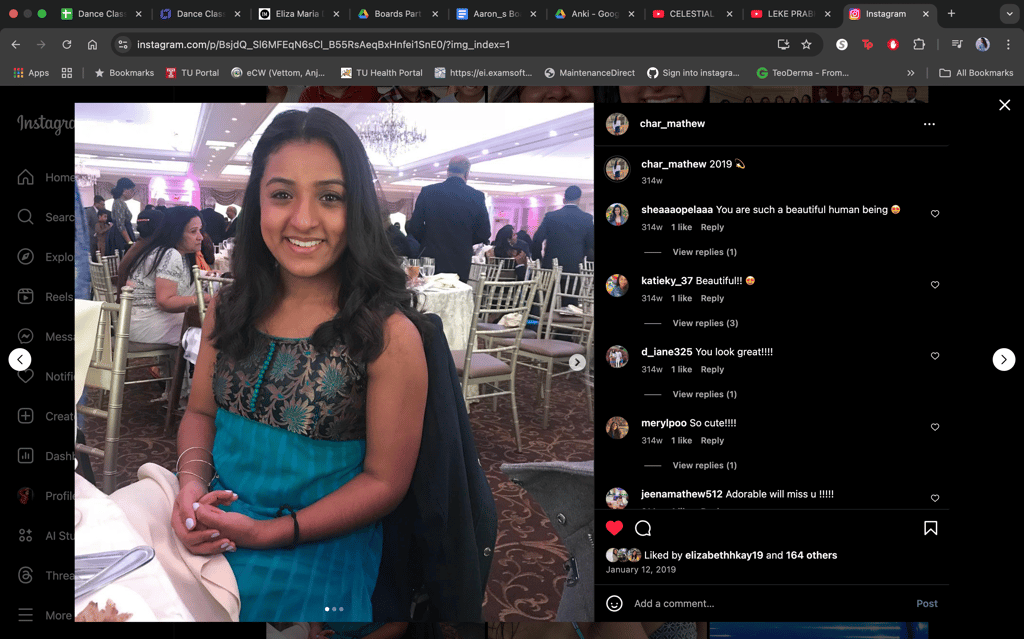
Task: Bookmark this page with star icon
Action: click(x=807, y=44)
